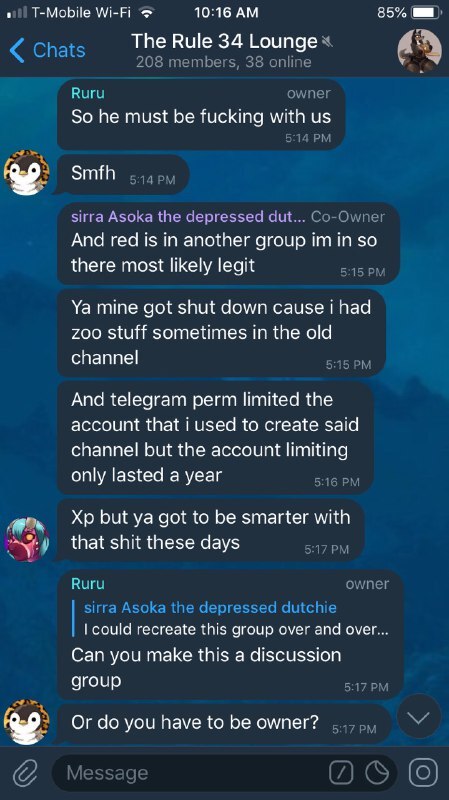Open The Rule 34 Lounge group info

pyautogui.click(x=223, y=50)
